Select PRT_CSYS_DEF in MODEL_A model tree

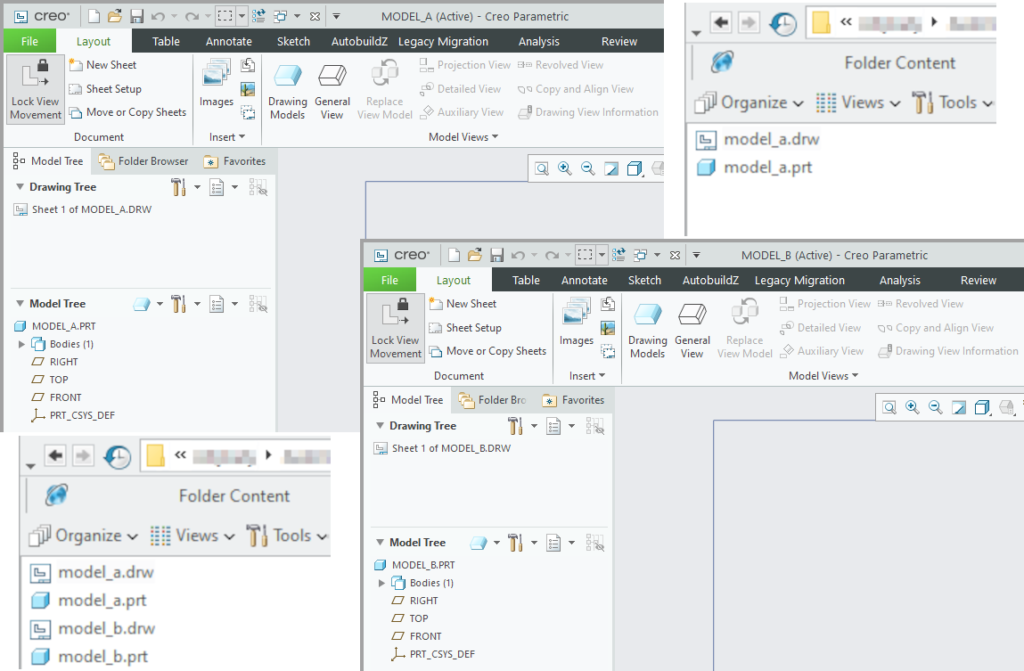[x=74, y=416]
